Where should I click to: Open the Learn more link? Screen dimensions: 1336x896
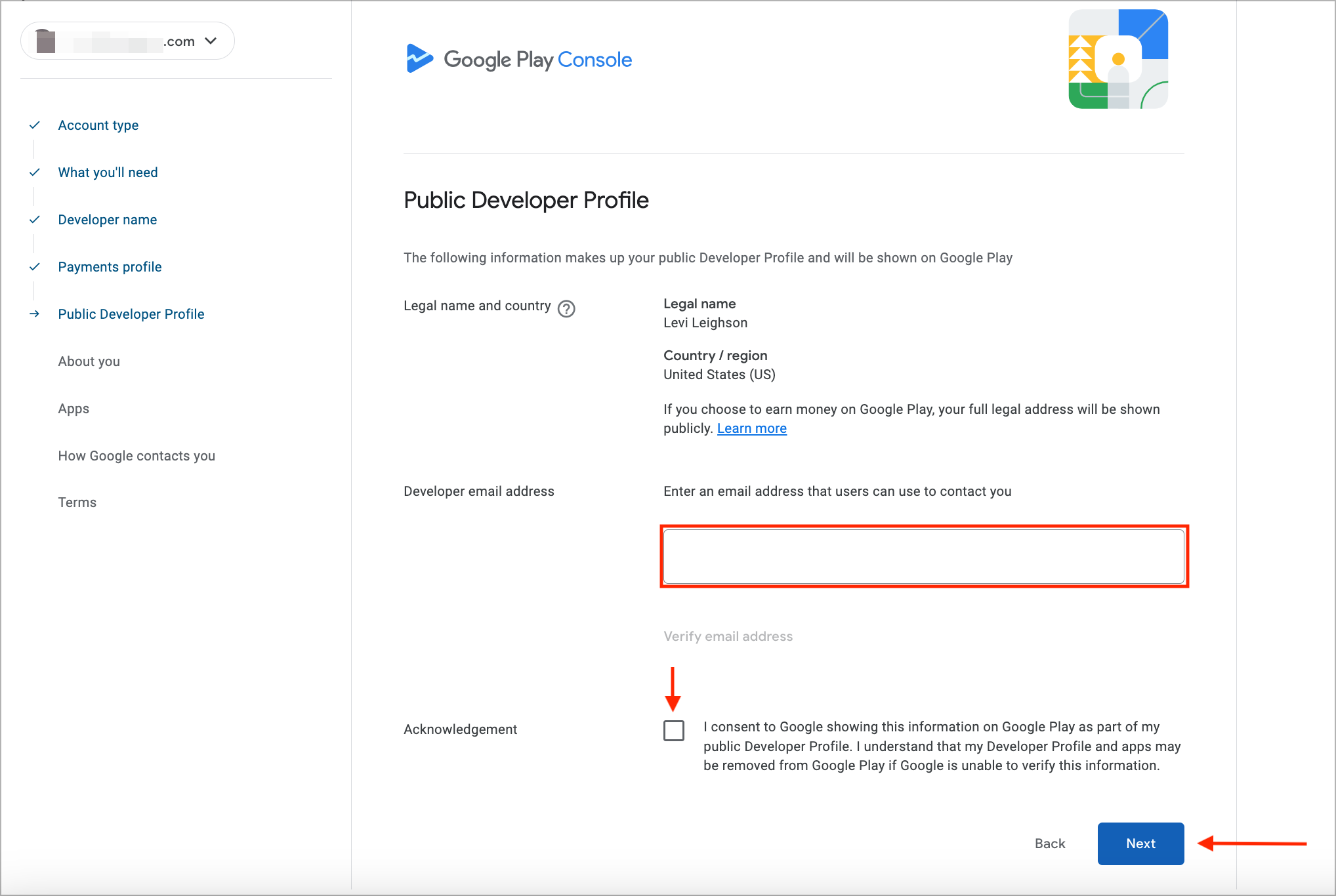752,428
